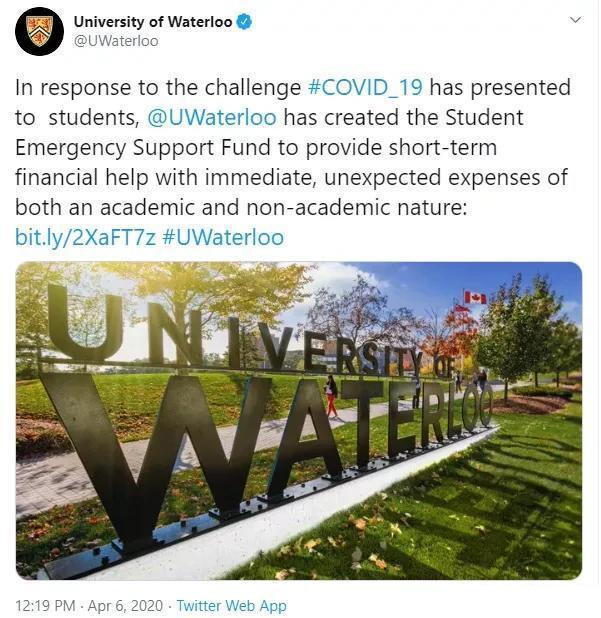Click the Canadian flag in the photo
Viewport: 601px width, 618px height.
(475, 298)
